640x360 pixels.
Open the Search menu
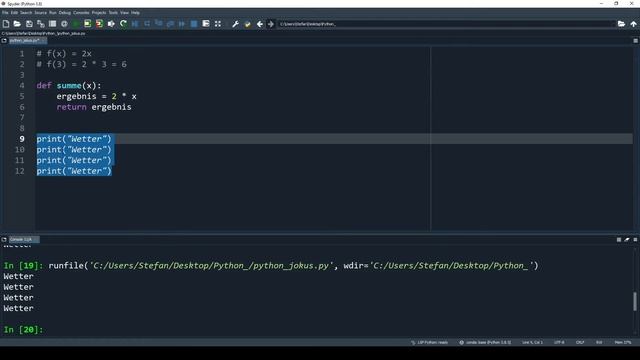pos(26,13)
